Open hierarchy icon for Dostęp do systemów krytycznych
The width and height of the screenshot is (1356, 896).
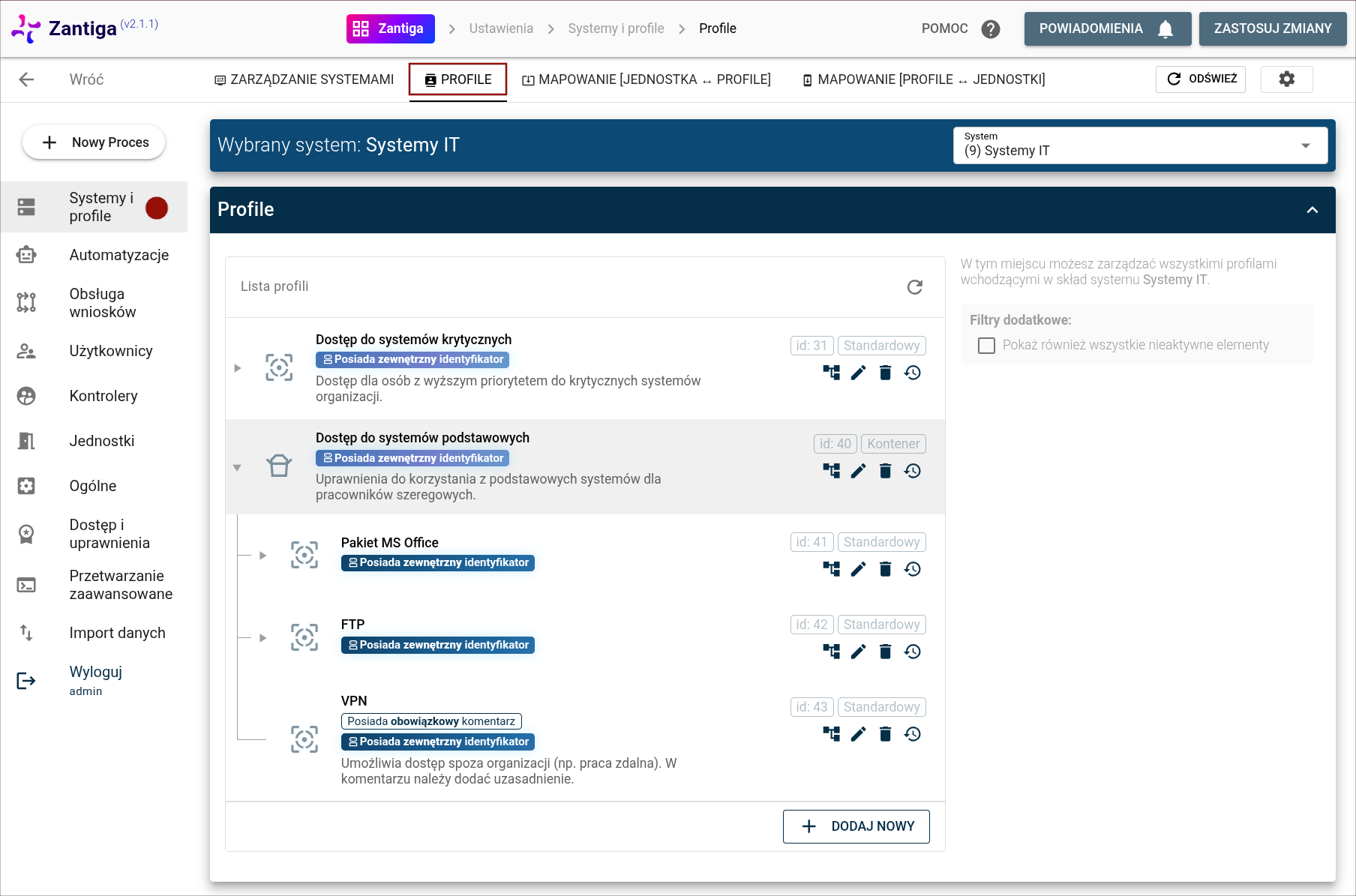tap(831, 373)
